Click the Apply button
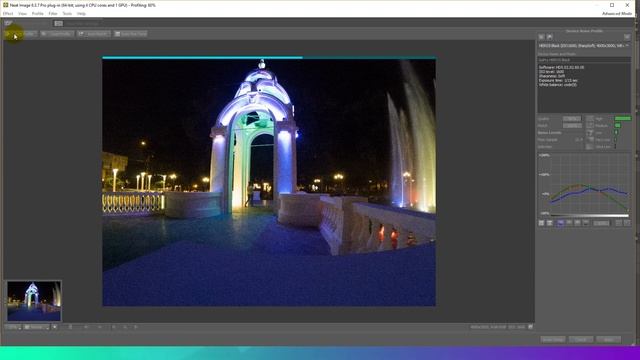 click(609, 340)
